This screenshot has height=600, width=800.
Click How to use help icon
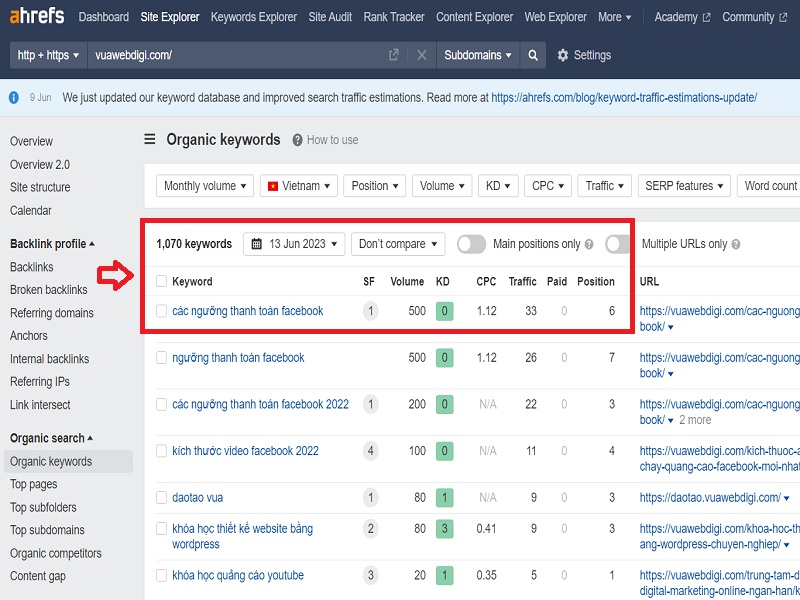(x=297, y=140)
